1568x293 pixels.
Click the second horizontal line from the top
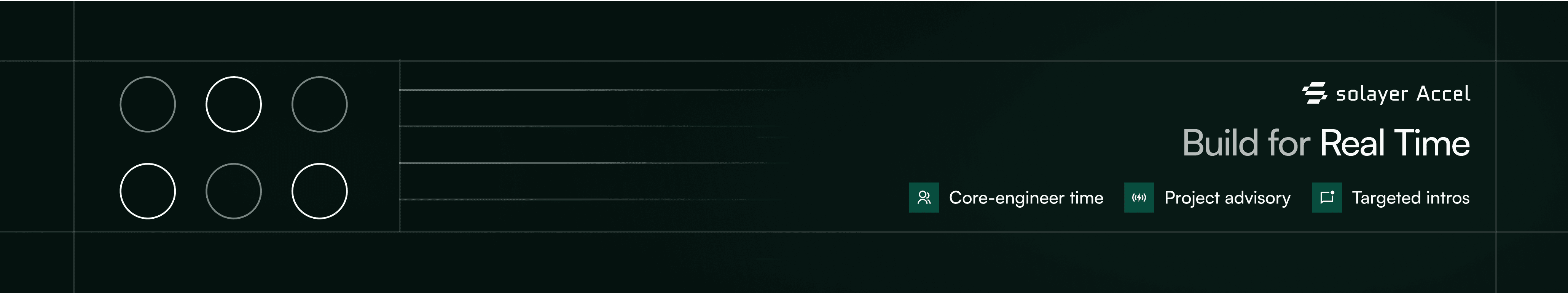(578, 127)
